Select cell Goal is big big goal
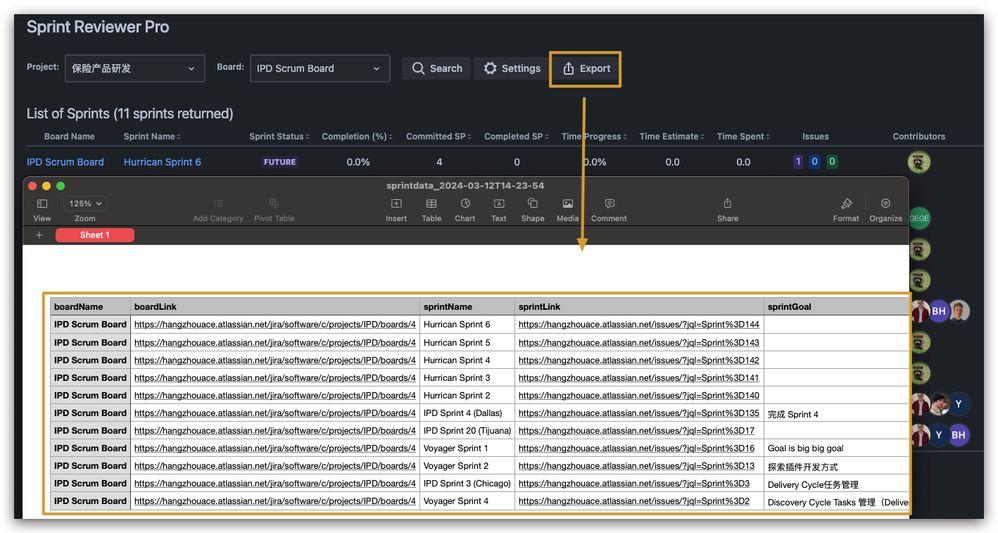This screenshot has width=998, height=533. pos(836,448)
